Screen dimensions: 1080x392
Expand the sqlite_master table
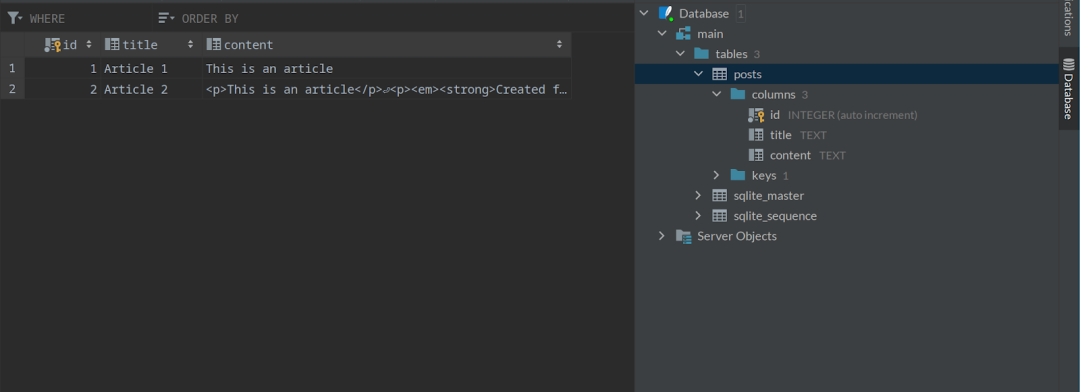click(698, 196)
